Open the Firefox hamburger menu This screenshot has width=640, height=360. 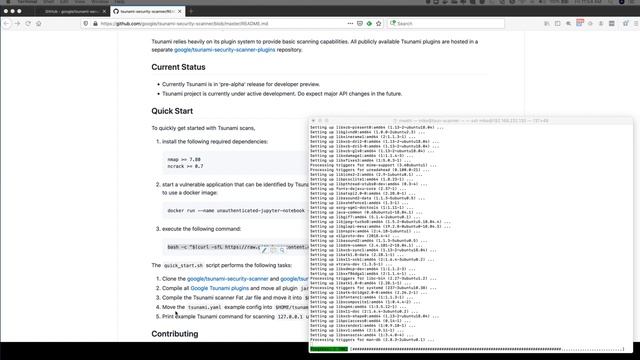tap(636, 24)
